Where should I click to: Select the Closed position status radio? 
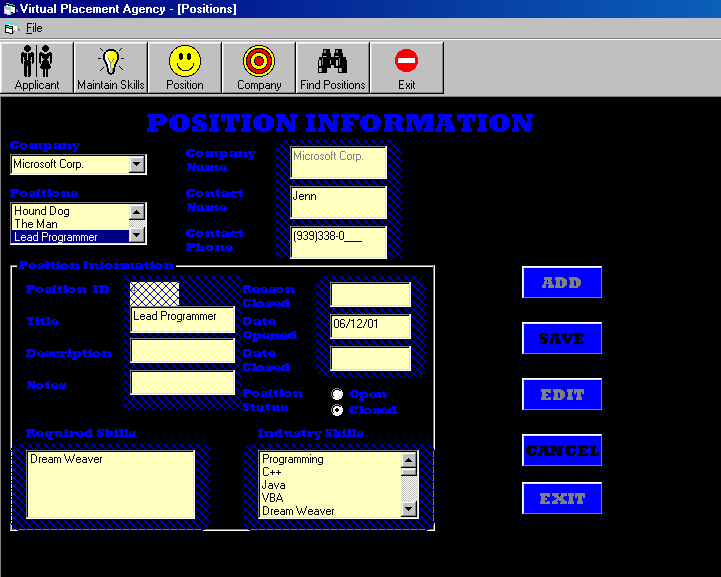[338, 410]
